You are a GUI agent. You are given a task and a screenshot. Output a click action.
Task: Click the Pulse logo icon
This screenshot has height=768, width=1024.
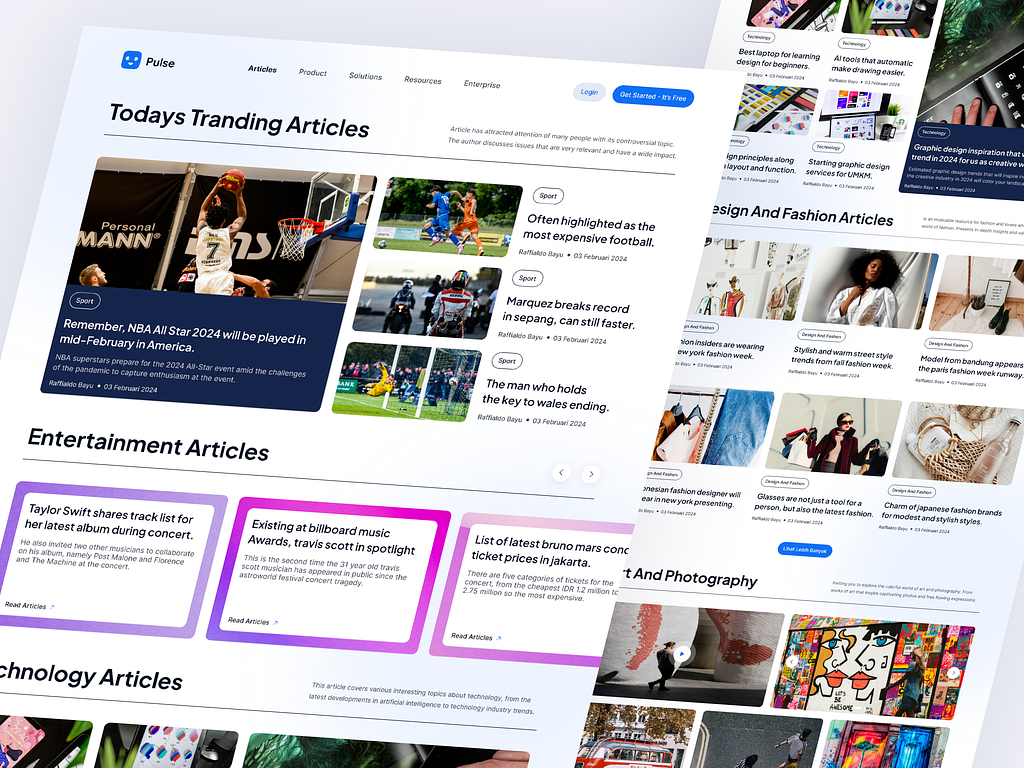coord(131,60)
